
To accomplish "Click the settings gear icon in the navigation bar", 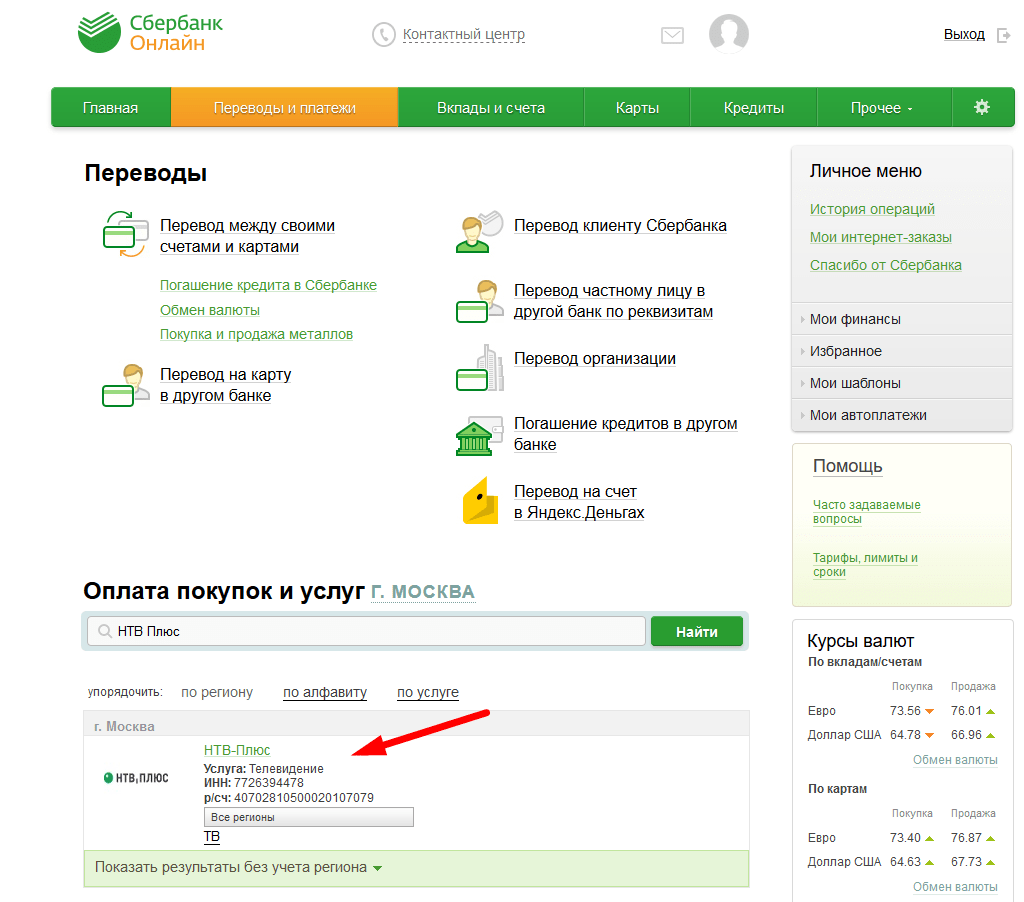I will coord(981,107).
